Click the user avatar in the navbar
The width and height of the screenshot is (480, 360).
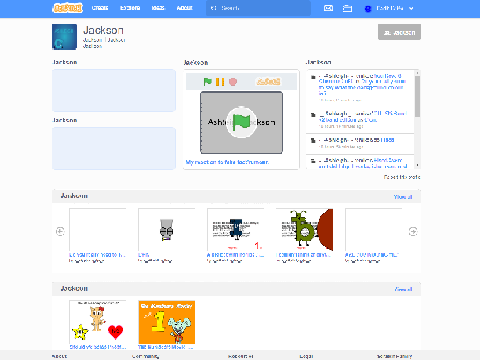pyautogui.click(x=368, y=9)
